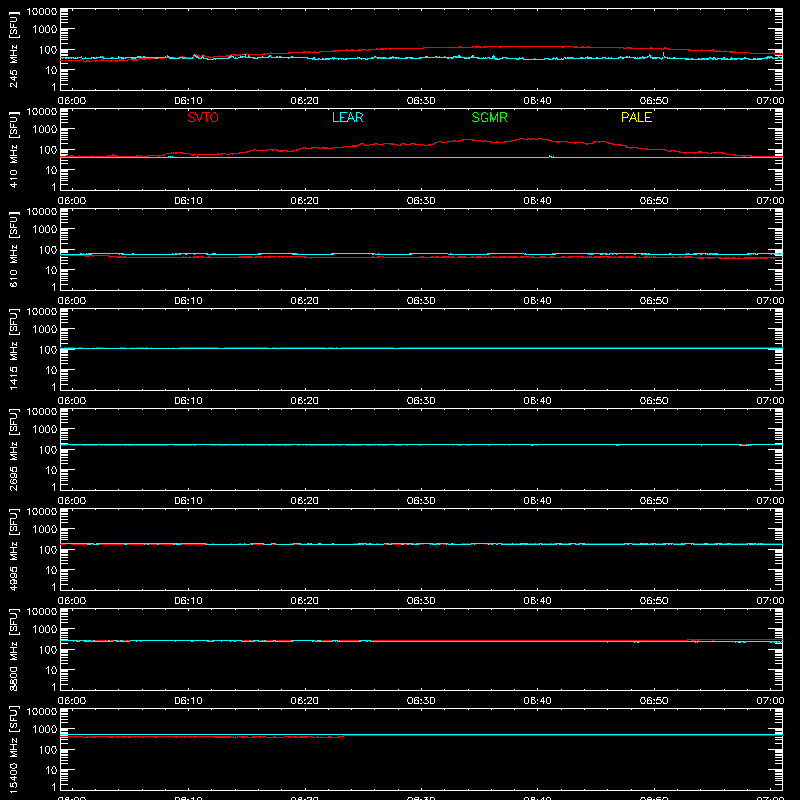Select the 8800 MHz [SFU] axis title

coord(13,650)
